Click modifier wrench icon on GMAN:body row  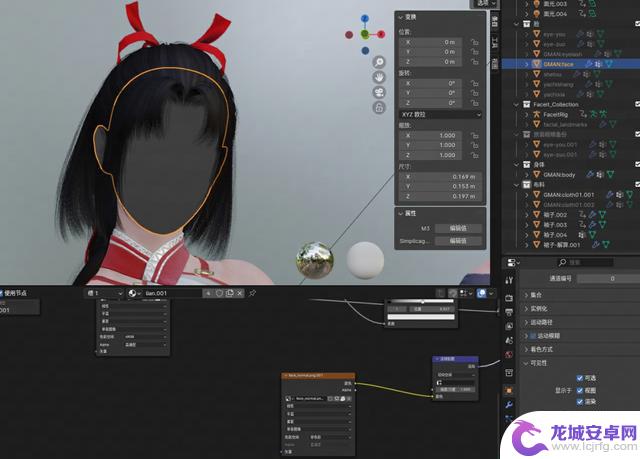pyautogui.click(x=589, y=175)
